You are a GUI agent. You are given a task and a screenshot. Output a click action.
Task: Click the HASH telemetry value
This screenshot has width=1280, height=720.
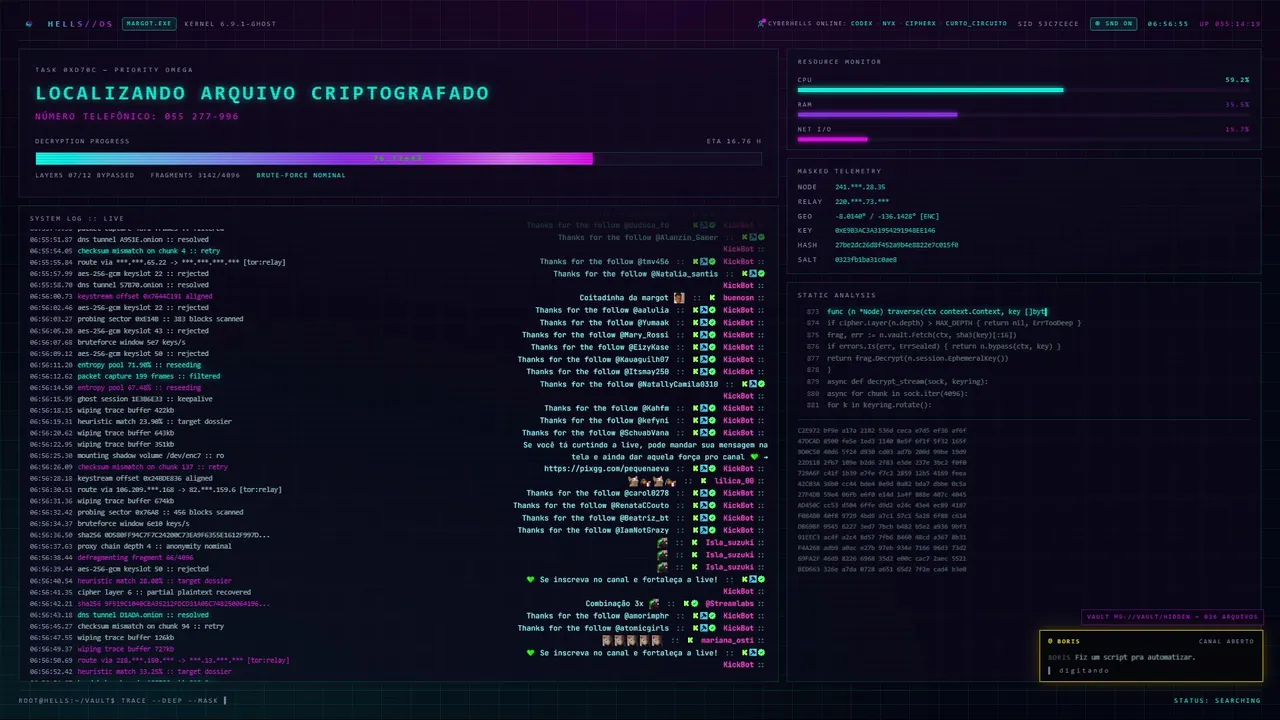(x=897, y=245)
